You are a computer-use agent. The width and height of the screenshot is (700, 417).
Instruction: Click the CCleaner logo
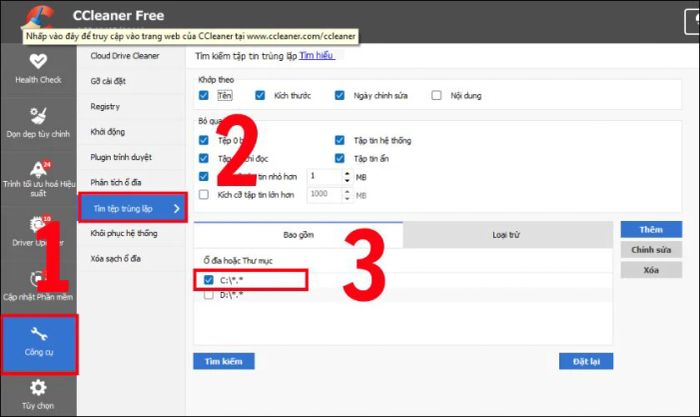[40, 16]
